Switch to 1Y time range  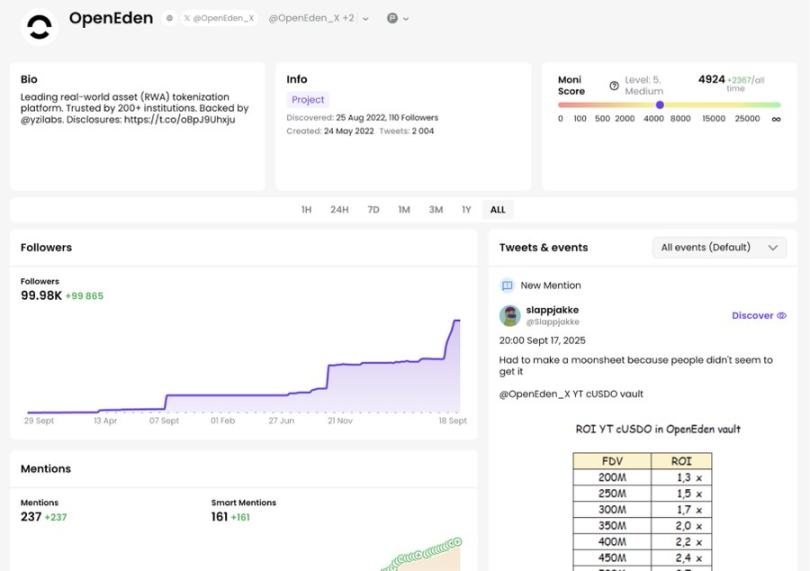[x=466, y=210]
